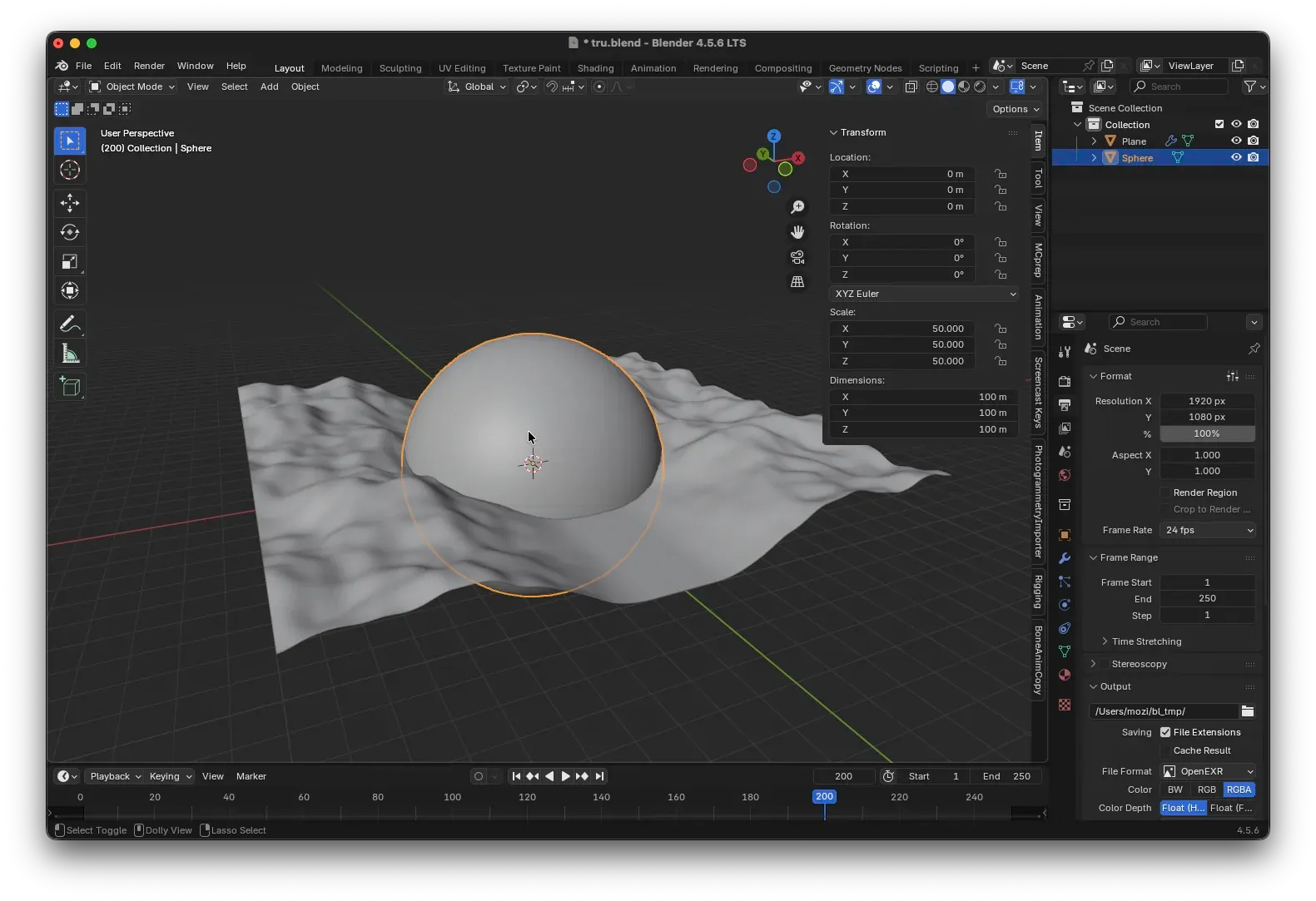Uncheck the File Extensions option
Screen dimensions: 1316x901
tap(1165, 732)
